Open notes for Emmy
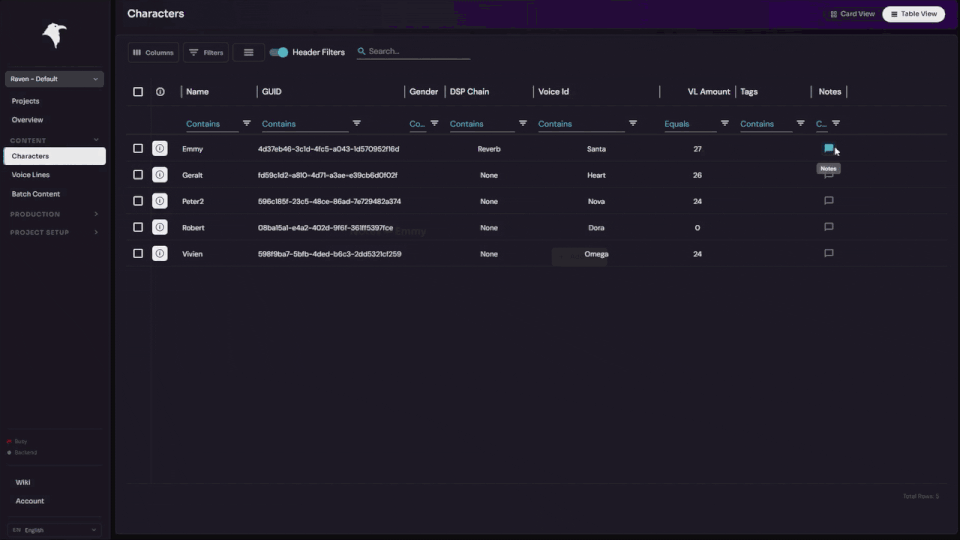The width and height of the screenshot is (960, 540). pyautogui.click(x=828, y=148)
